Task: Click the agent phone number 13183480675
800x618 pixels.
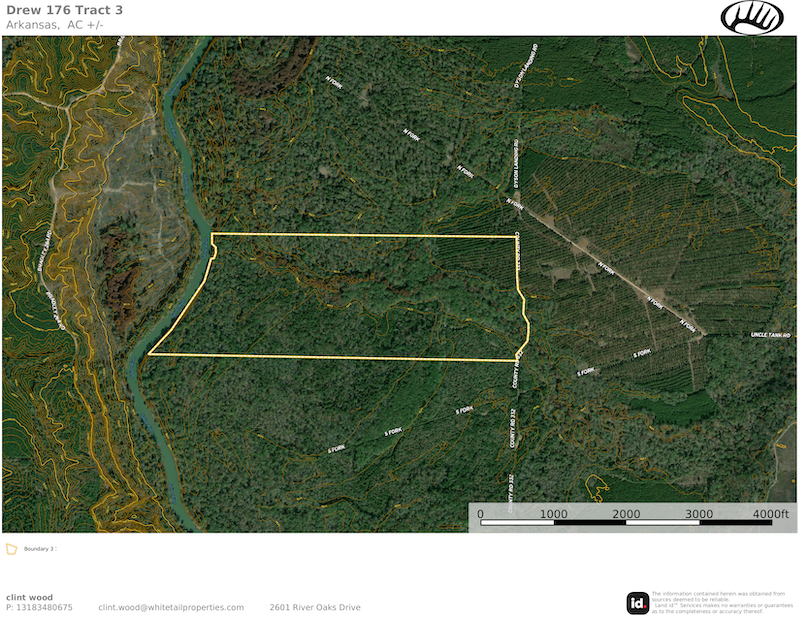Action: (x=39, y=607)
